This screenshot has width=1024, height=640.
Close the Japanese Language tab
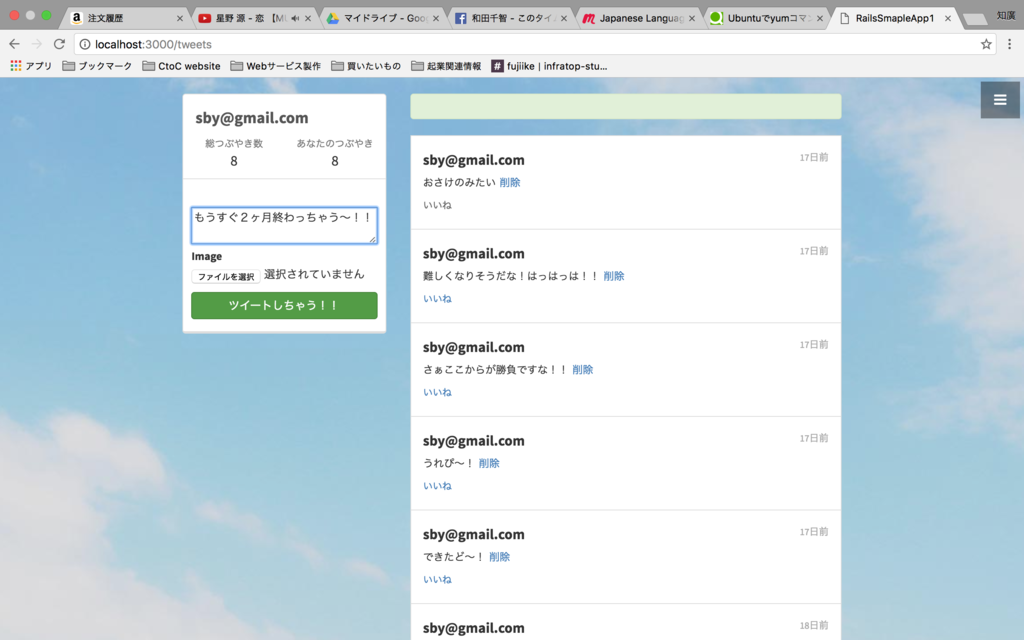tap(692, 18)
